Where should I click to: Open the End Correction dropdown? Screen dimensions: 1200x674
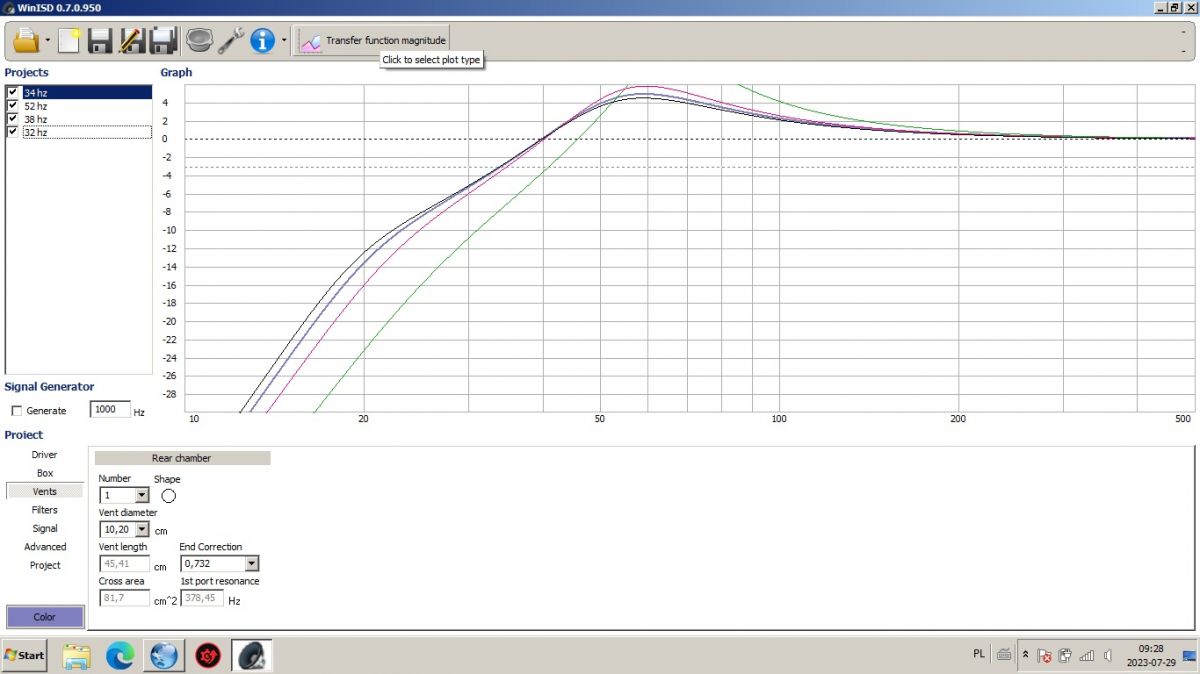251,563
